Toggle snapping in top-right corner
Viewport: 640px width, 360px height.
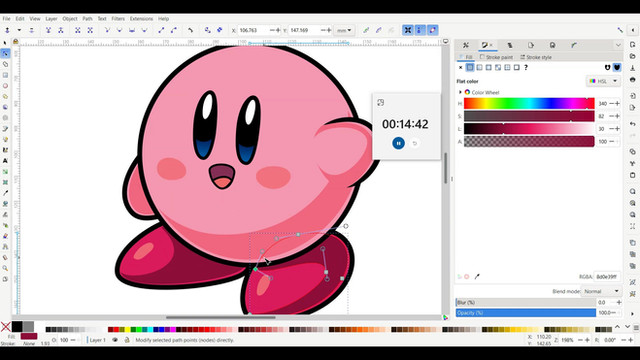click(x=620, y=30)
